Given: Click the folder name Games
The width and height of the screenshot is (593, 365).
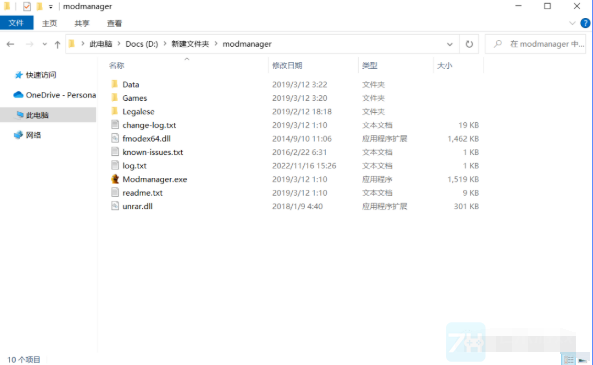Looking at the screenshot, I should [135, 98].
